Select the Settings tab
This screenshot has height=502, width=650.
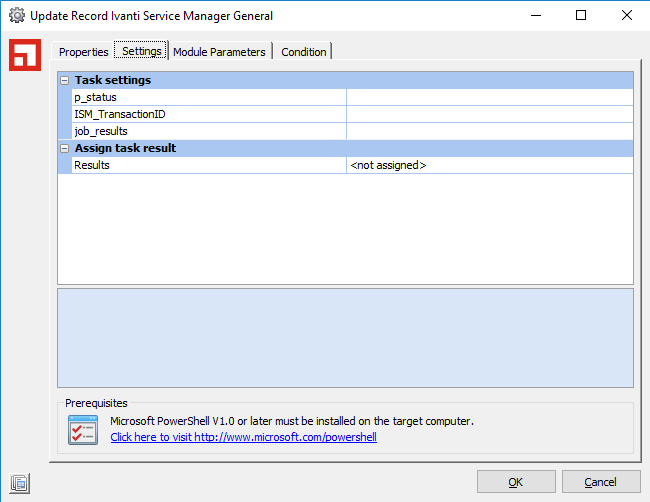pos(141,51)
